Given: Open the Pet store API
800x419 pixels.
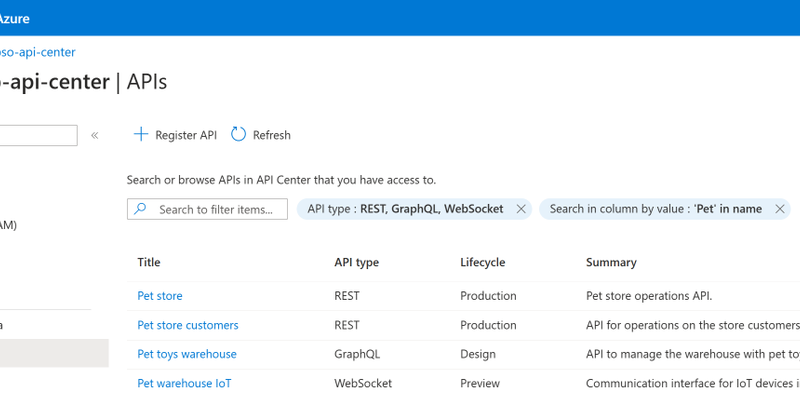Looking at the screenshot, I should 160,296.
